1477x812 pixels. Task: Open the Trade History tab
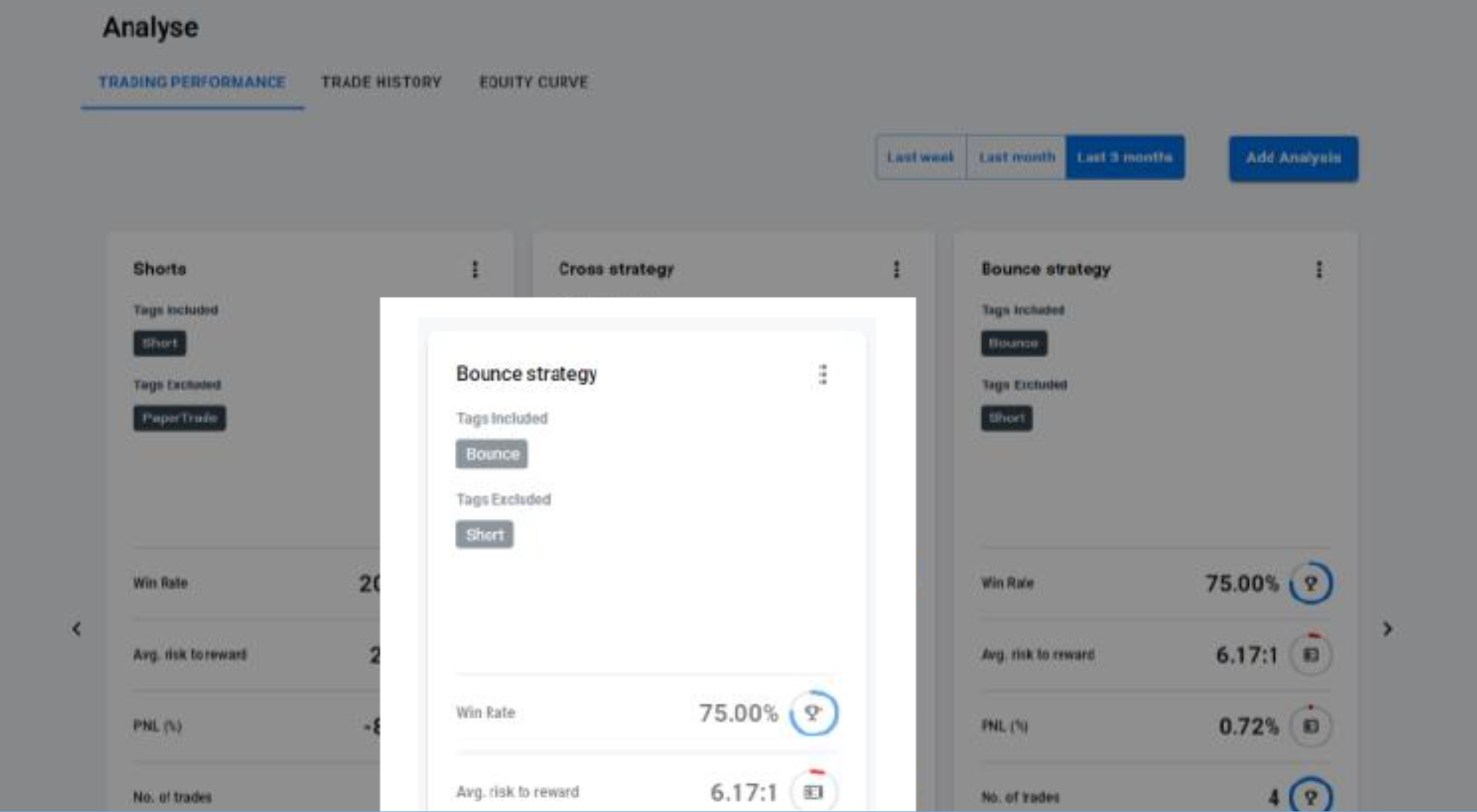coord(381,82)
